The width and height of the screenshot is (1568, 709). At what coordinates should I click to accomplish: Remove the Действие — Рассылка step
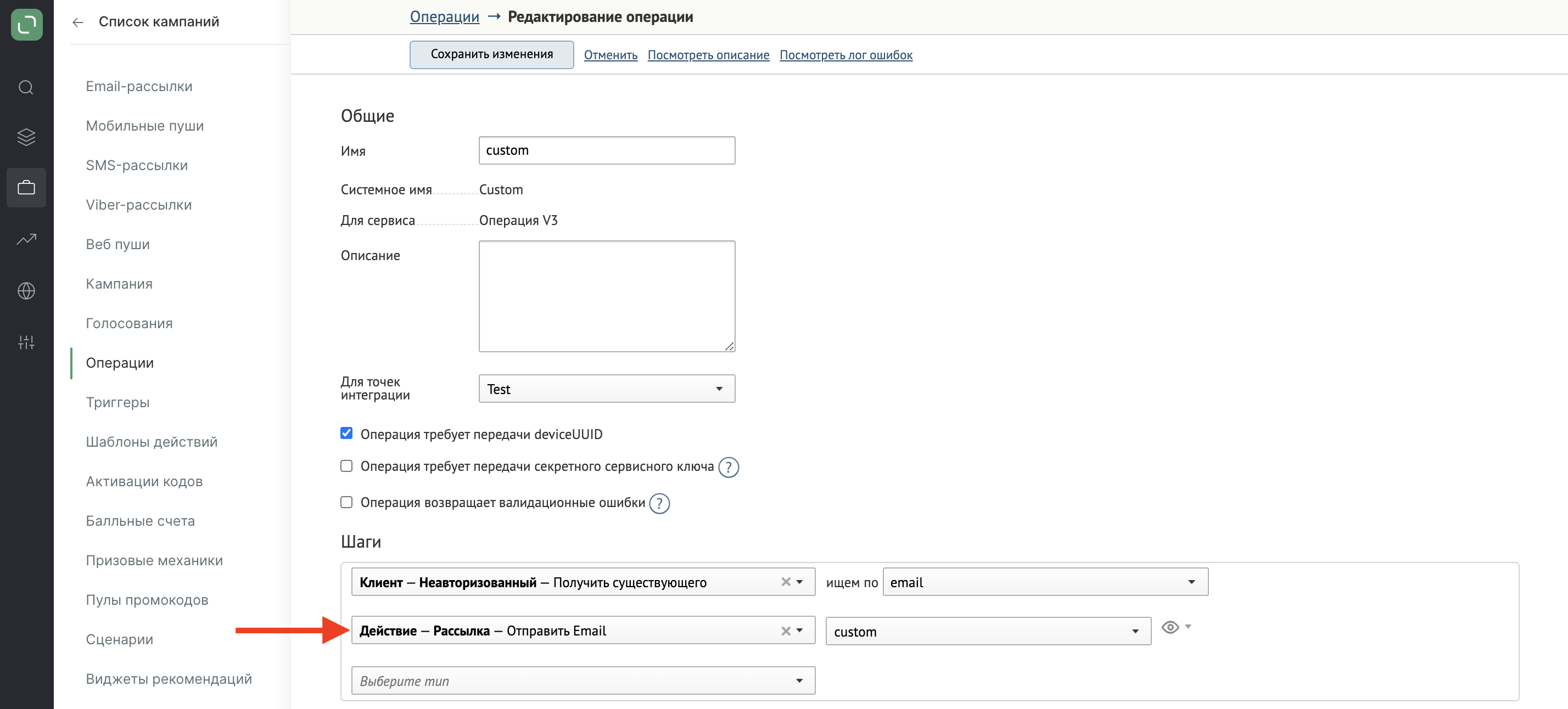(786, 631)
